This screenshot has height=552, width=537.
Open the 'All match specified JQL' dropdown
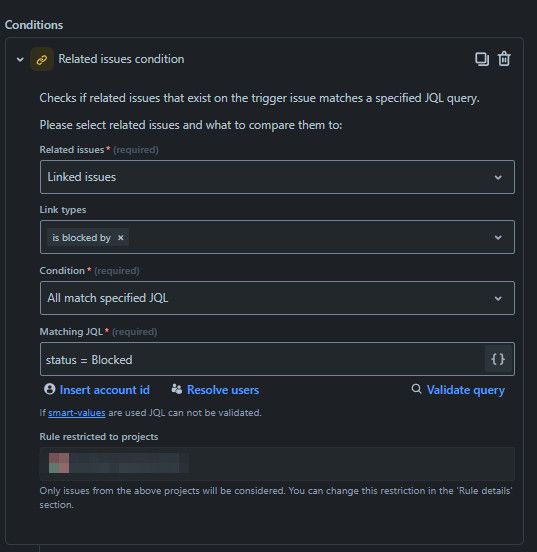(x=277, y=298)
